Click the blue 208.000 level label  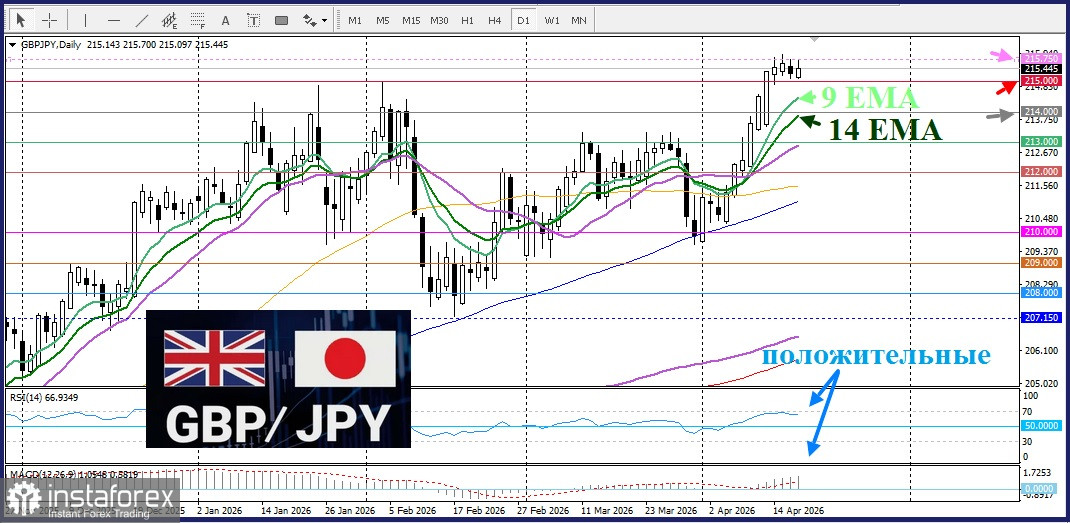point(1041,293)
